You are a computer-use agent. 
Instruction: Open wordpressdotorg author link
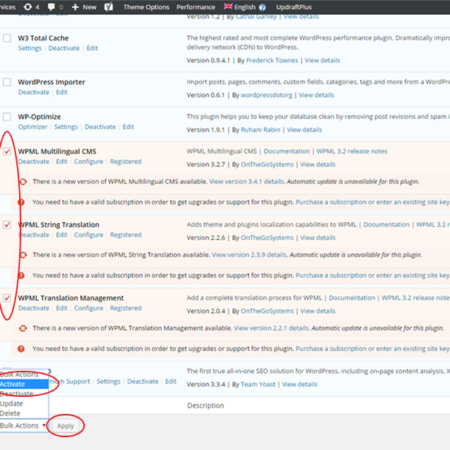266,95
